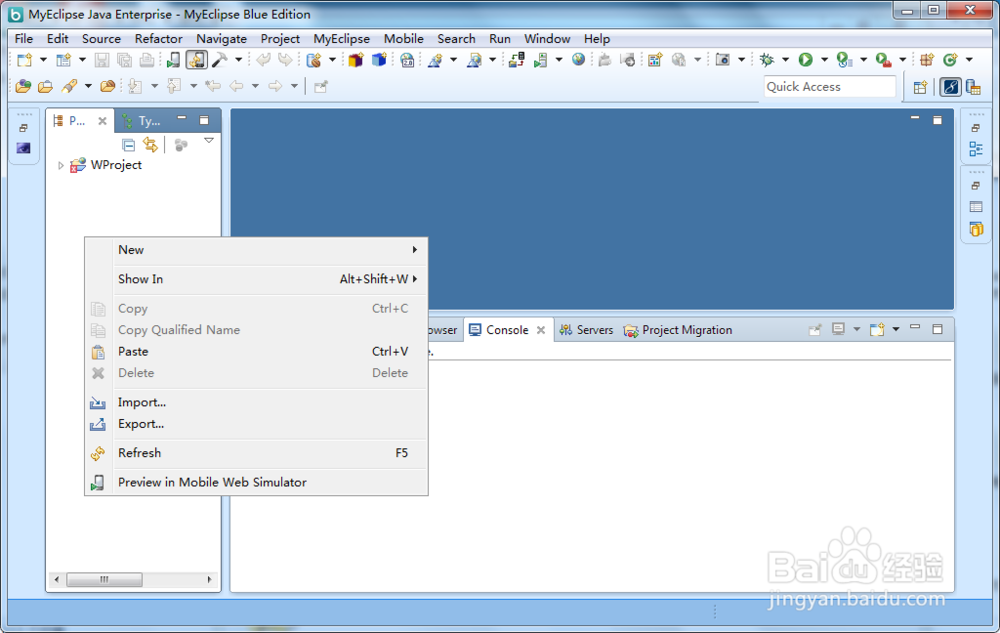Switch to the Project Migration tab
The image size is (1000, 633).
click(678, 330)
